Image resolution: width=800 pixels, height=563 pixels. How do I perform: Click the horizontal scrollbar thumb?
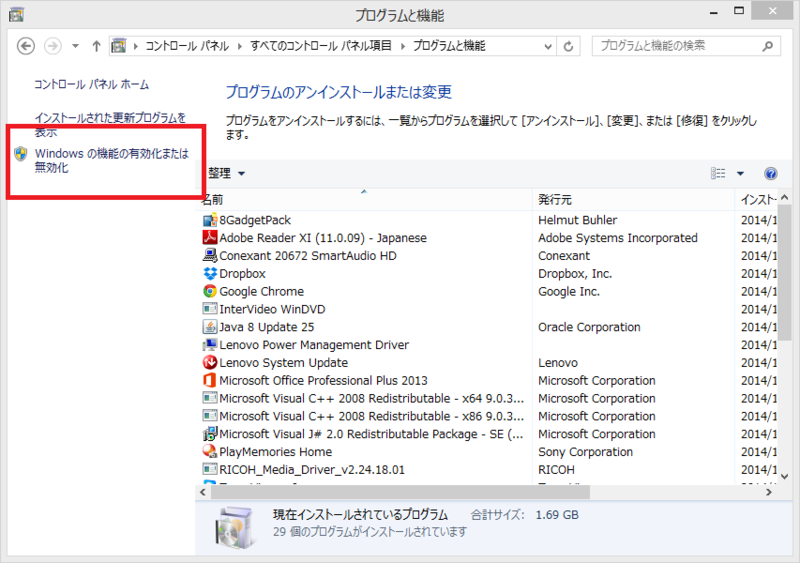pyautogui.click(x=401, y=492)
